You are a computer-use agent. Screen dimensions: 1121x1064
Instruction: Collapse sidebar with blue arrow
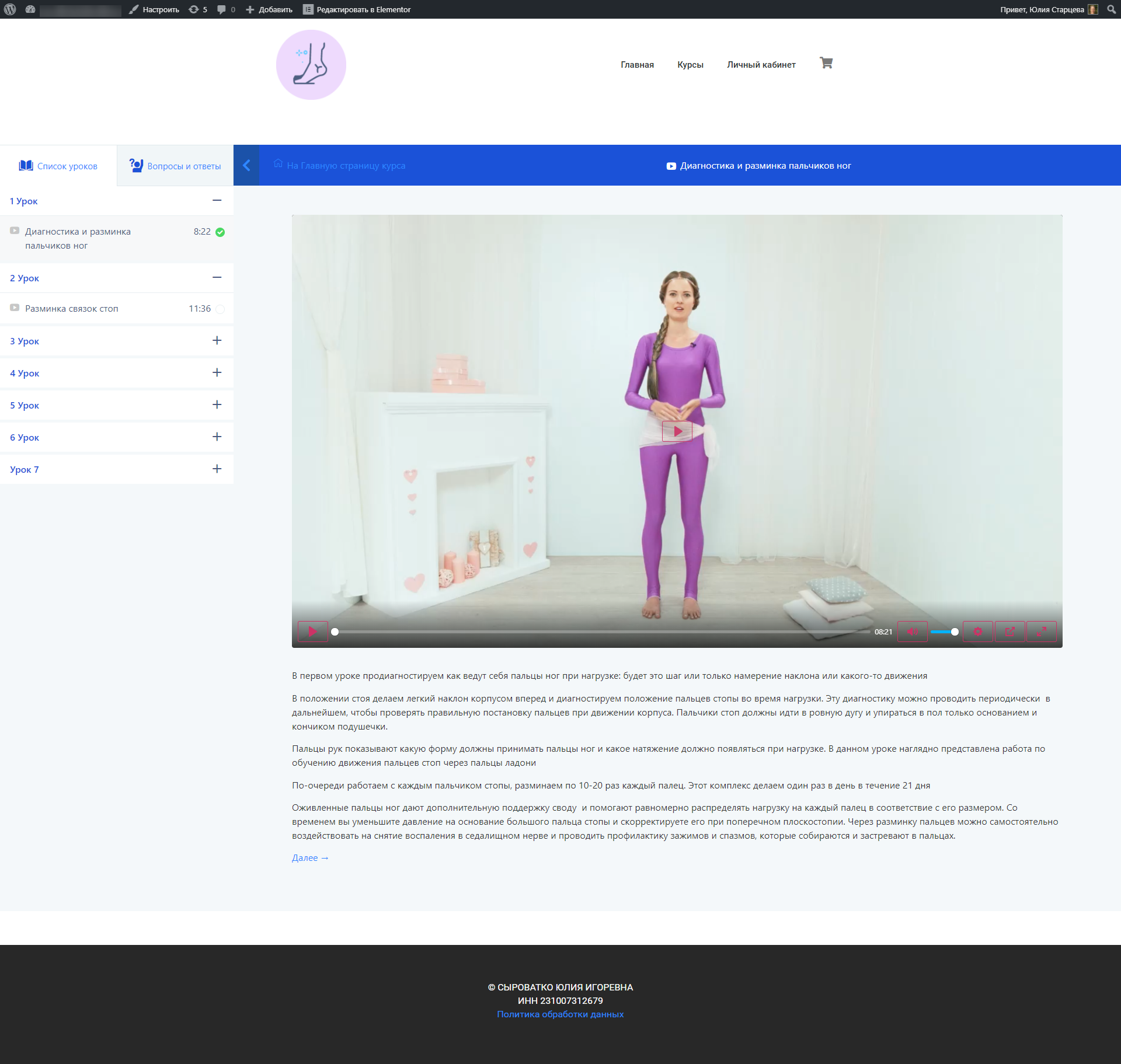click(246, 166)
